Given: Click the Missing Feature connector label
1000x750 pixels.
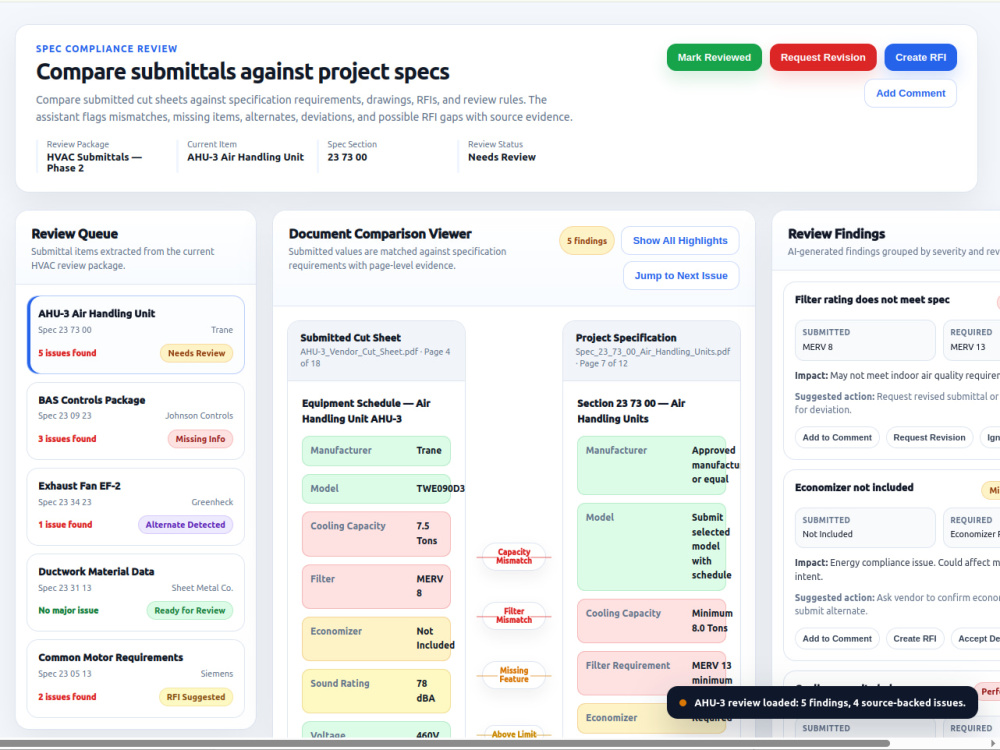Looking at the screenshot, I should 514,675.
